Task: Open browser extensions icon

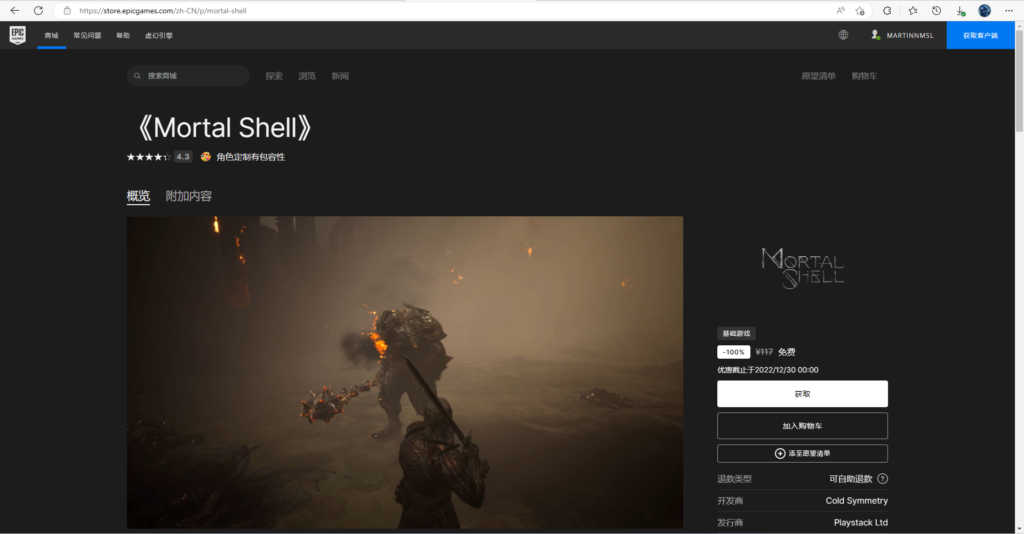Action: [887, 10]
